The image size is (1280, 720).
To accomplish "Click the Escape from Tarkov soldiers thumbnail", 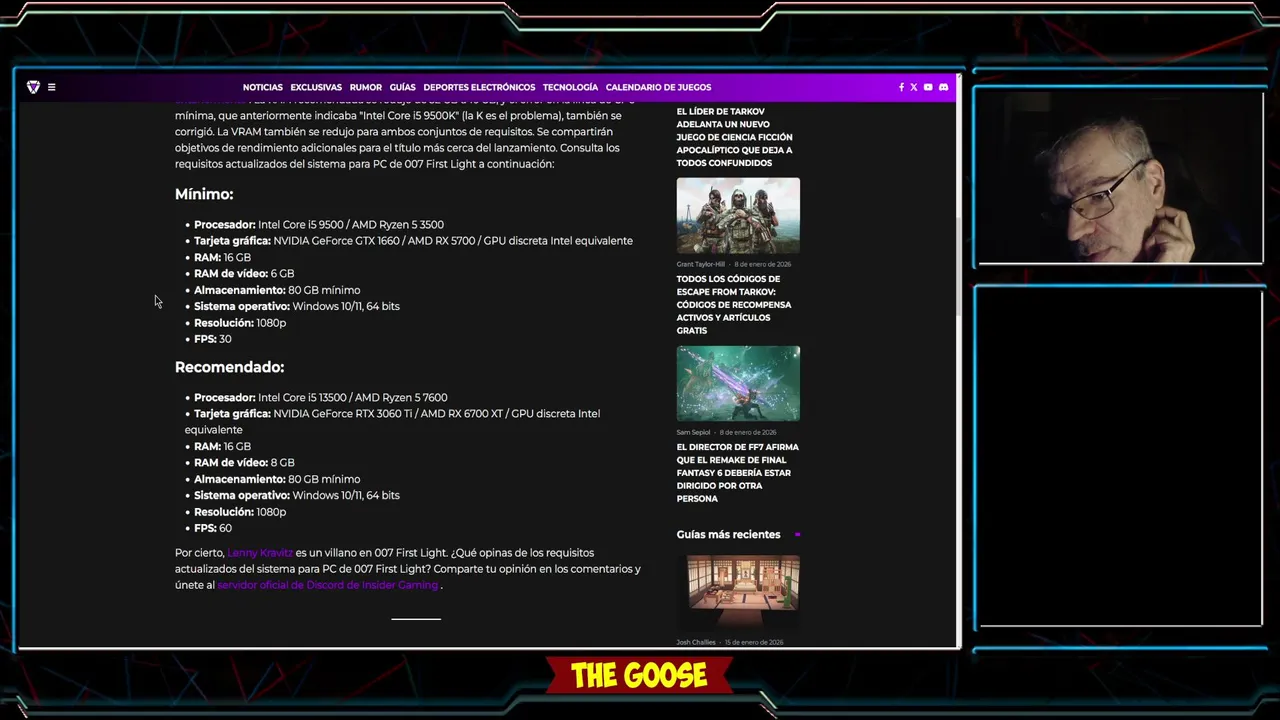I will [x=738, y=216].
